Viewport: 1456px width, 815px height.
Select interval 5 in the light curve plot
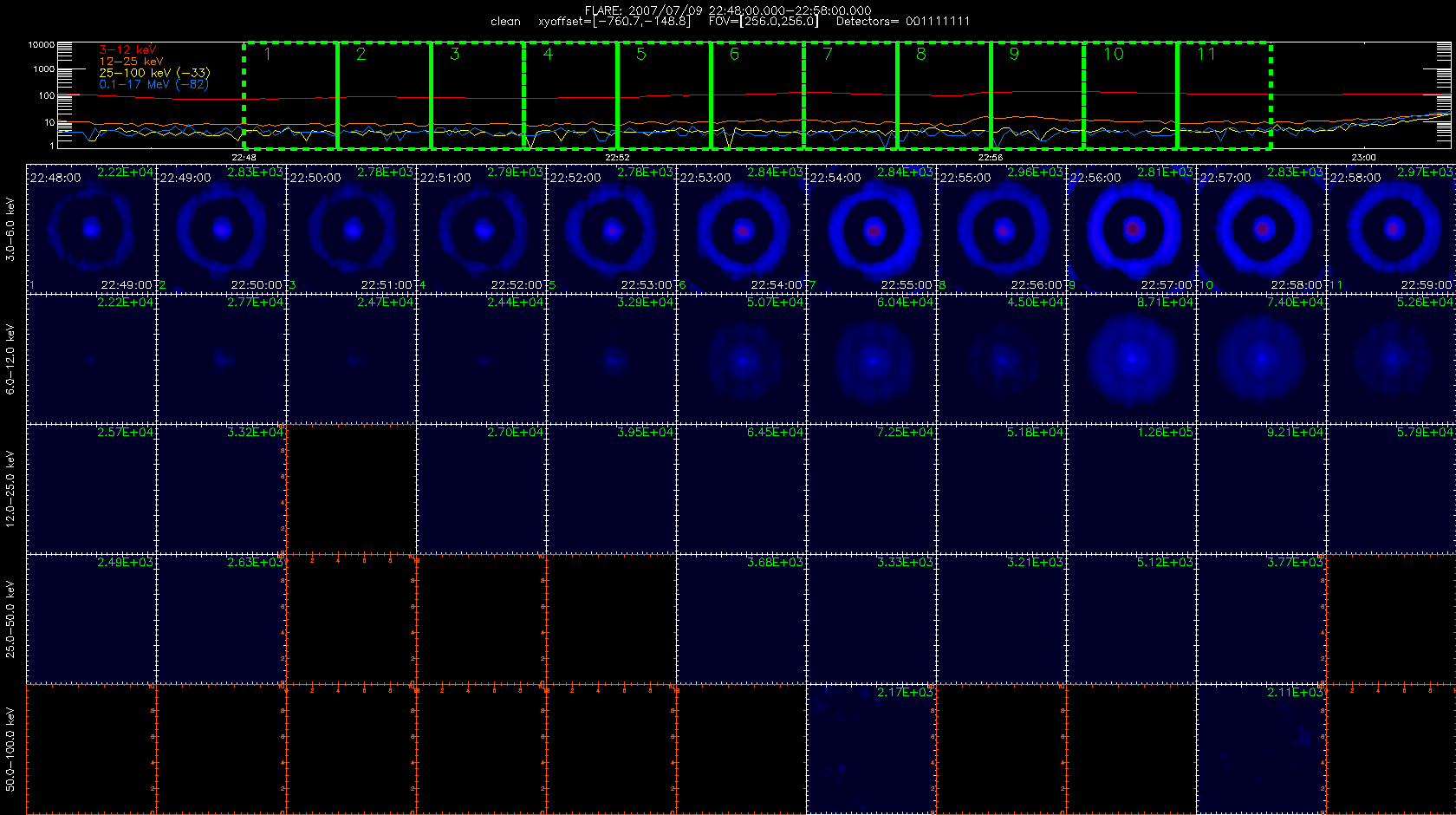(665, 95)
